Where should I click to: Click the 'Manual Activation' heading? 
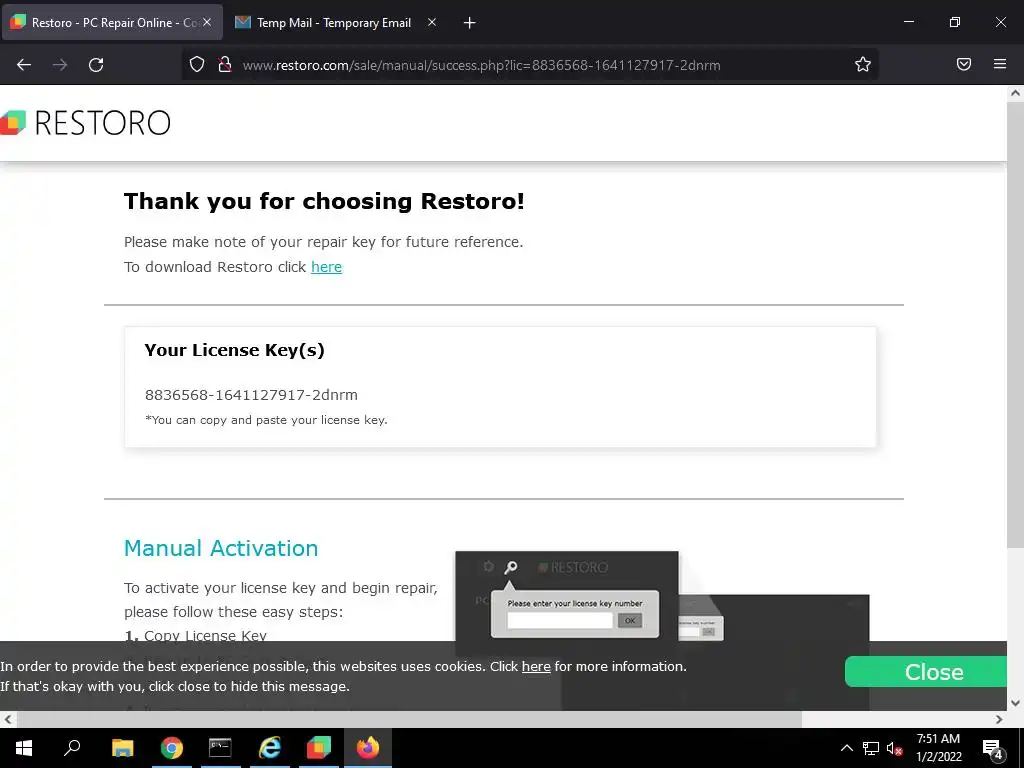pyautogui.click(x=221, y=548)
